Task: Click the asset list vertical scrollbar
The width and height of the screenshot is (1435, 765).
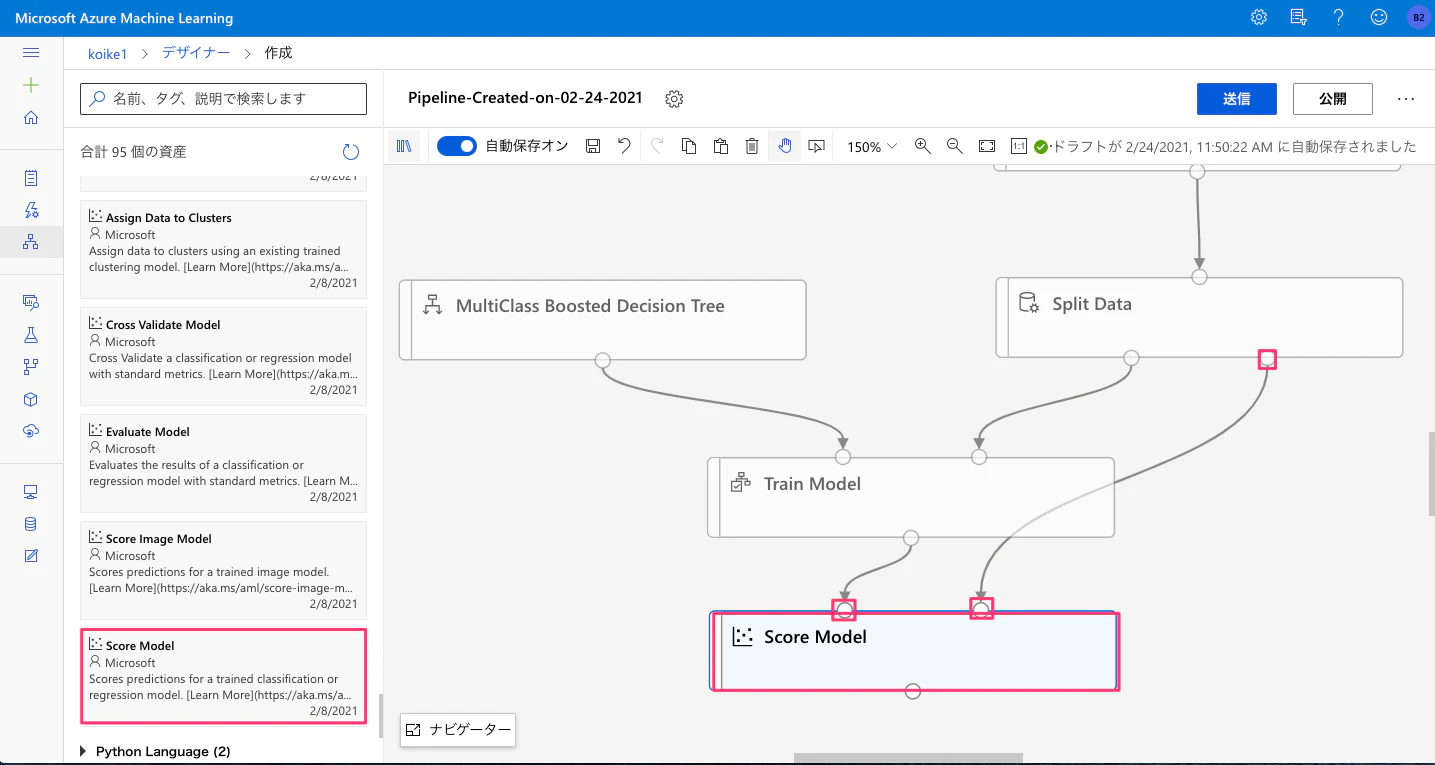Action: [380, 716]
